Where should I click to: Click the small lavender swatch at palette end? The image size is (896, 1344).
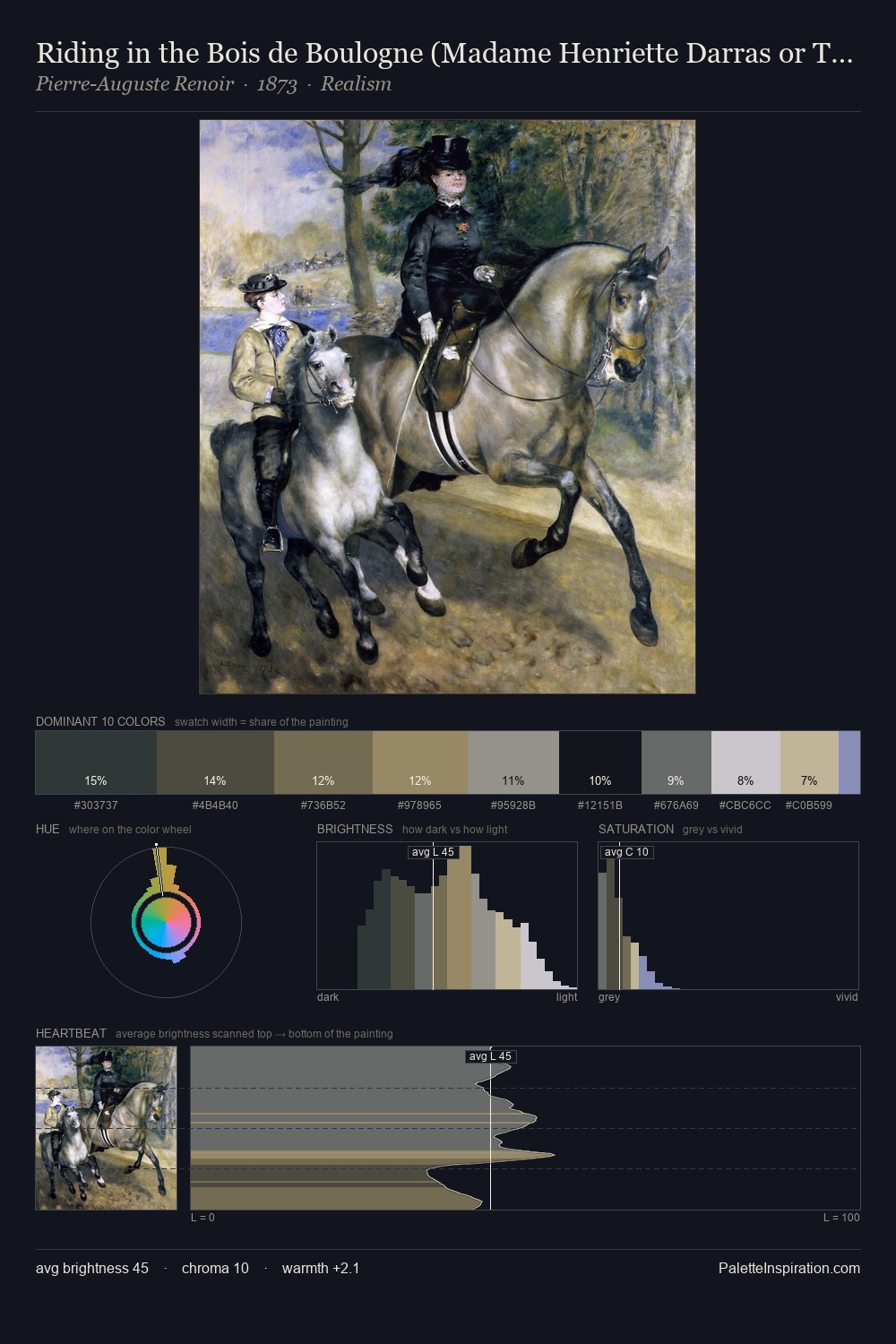[849, 762]
